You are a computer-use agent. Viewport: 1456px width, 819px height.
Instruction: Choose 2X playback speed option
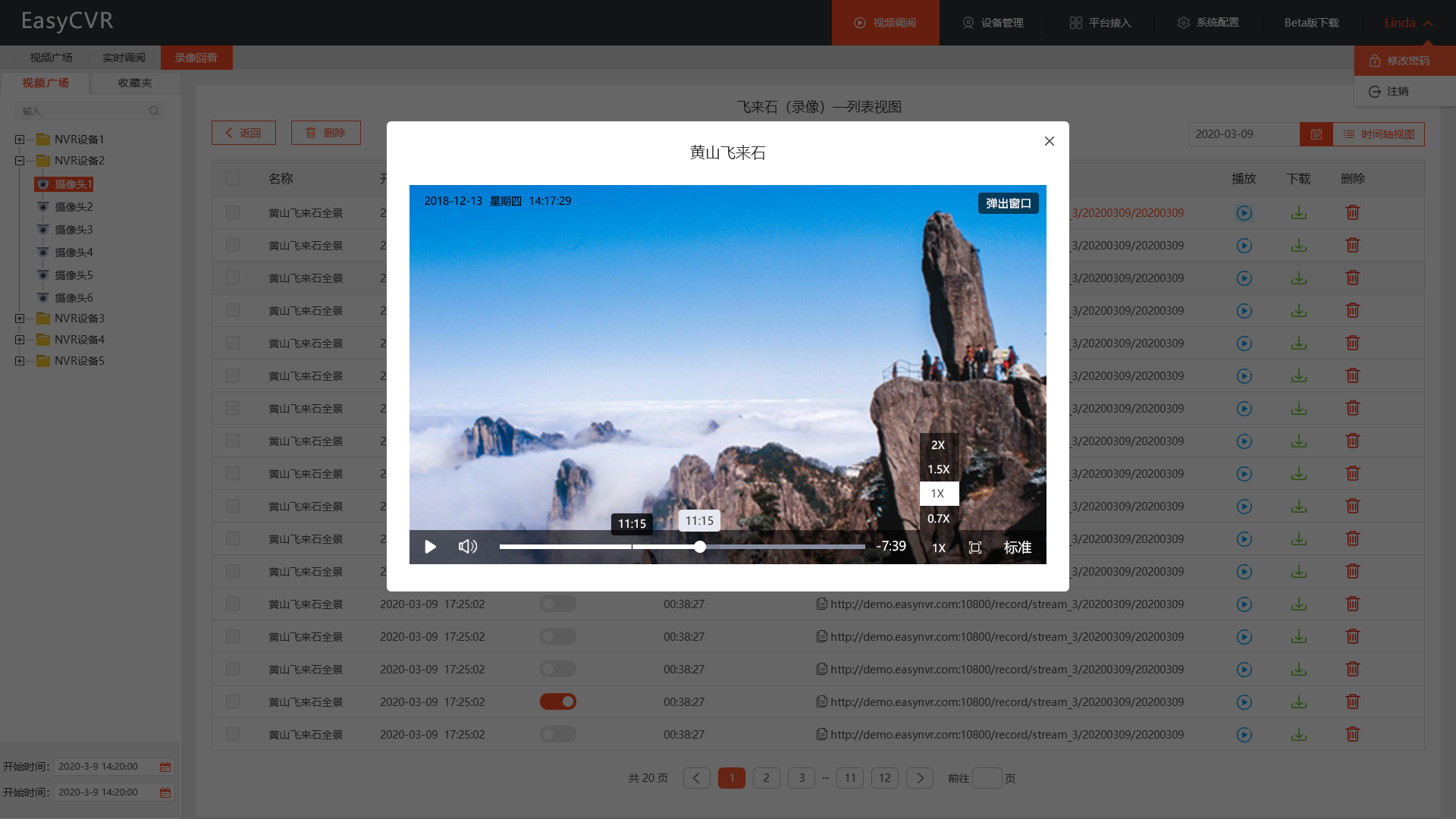(938, 445)
